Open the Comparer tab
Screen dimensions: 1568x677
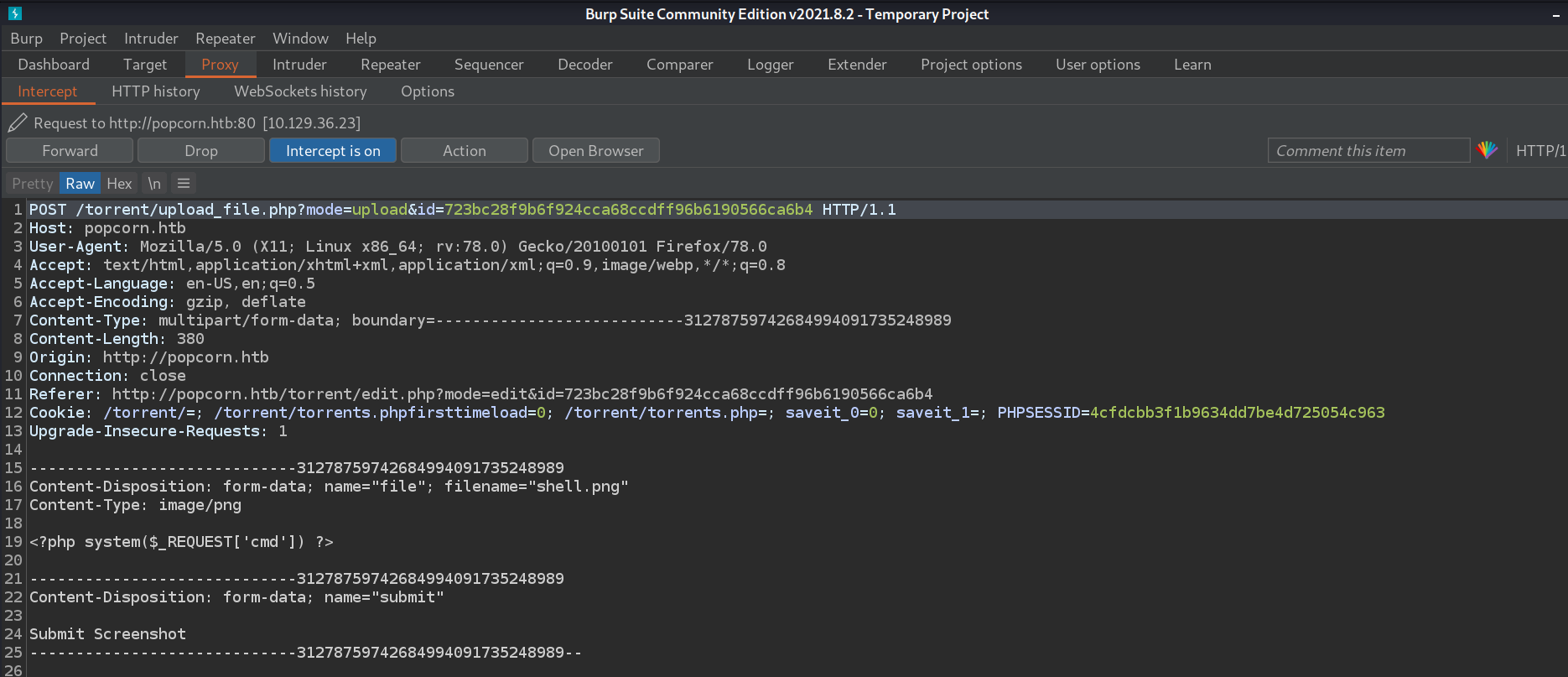[680, 65]
